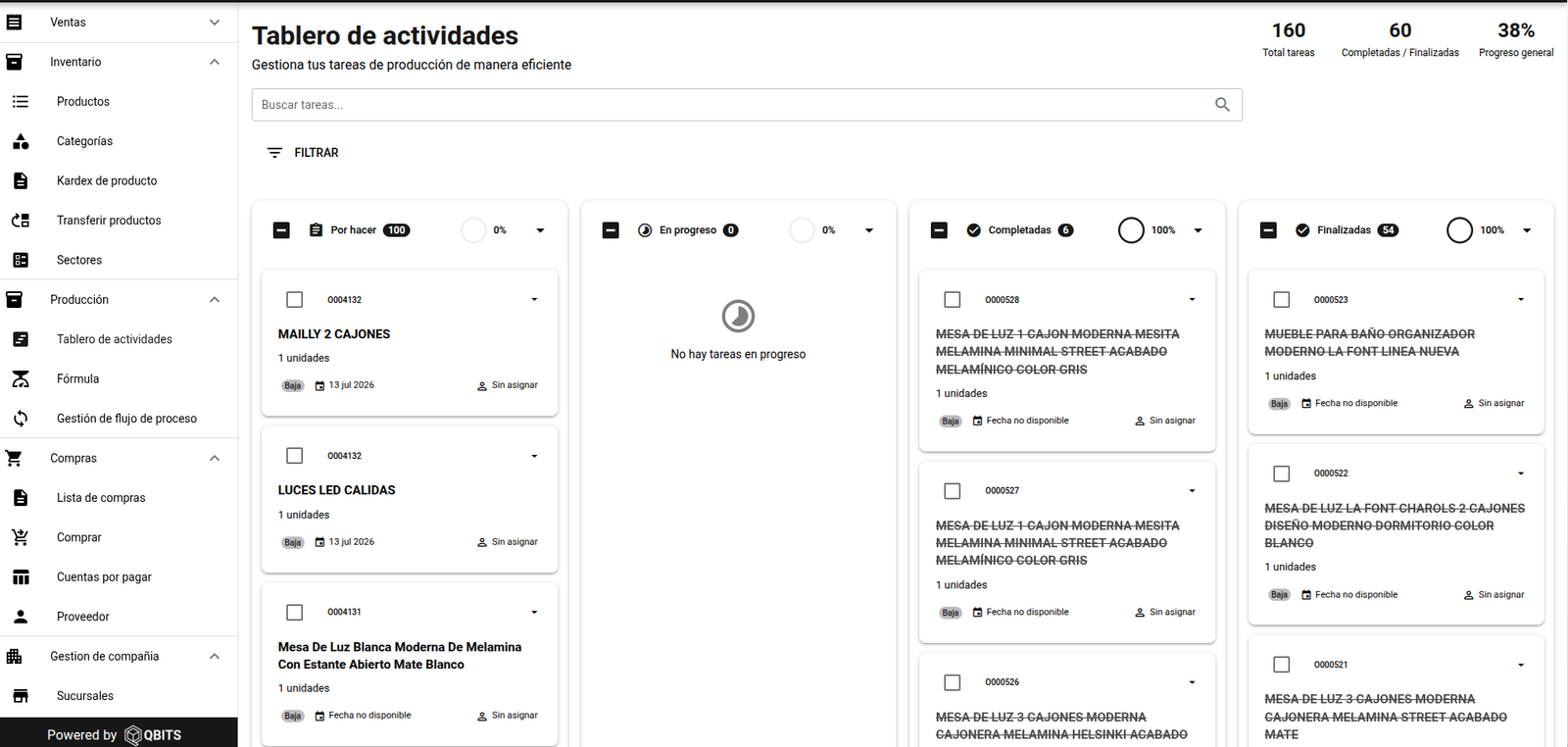Screen dimensions: 1568x747
Task: Toggle select-all box in Por hacer column
Action: 281,230
